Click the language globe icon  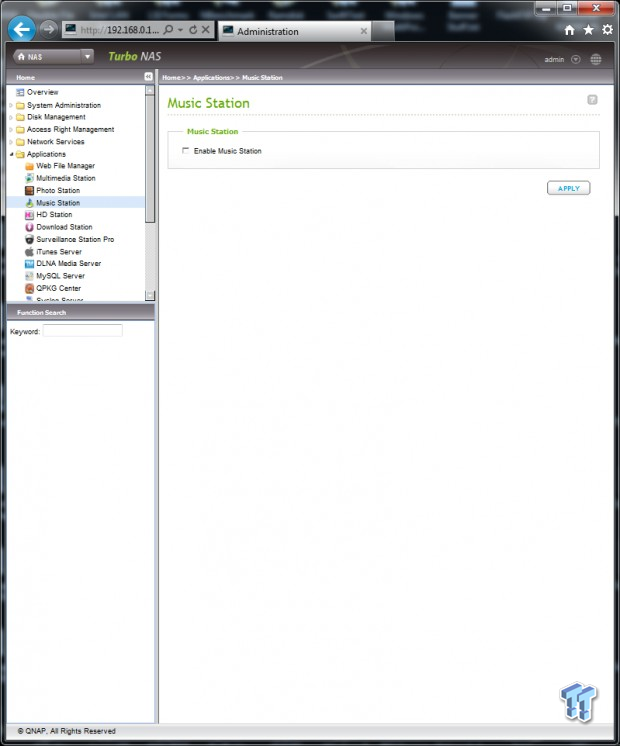pyautogui.click(x=596, y=59)
